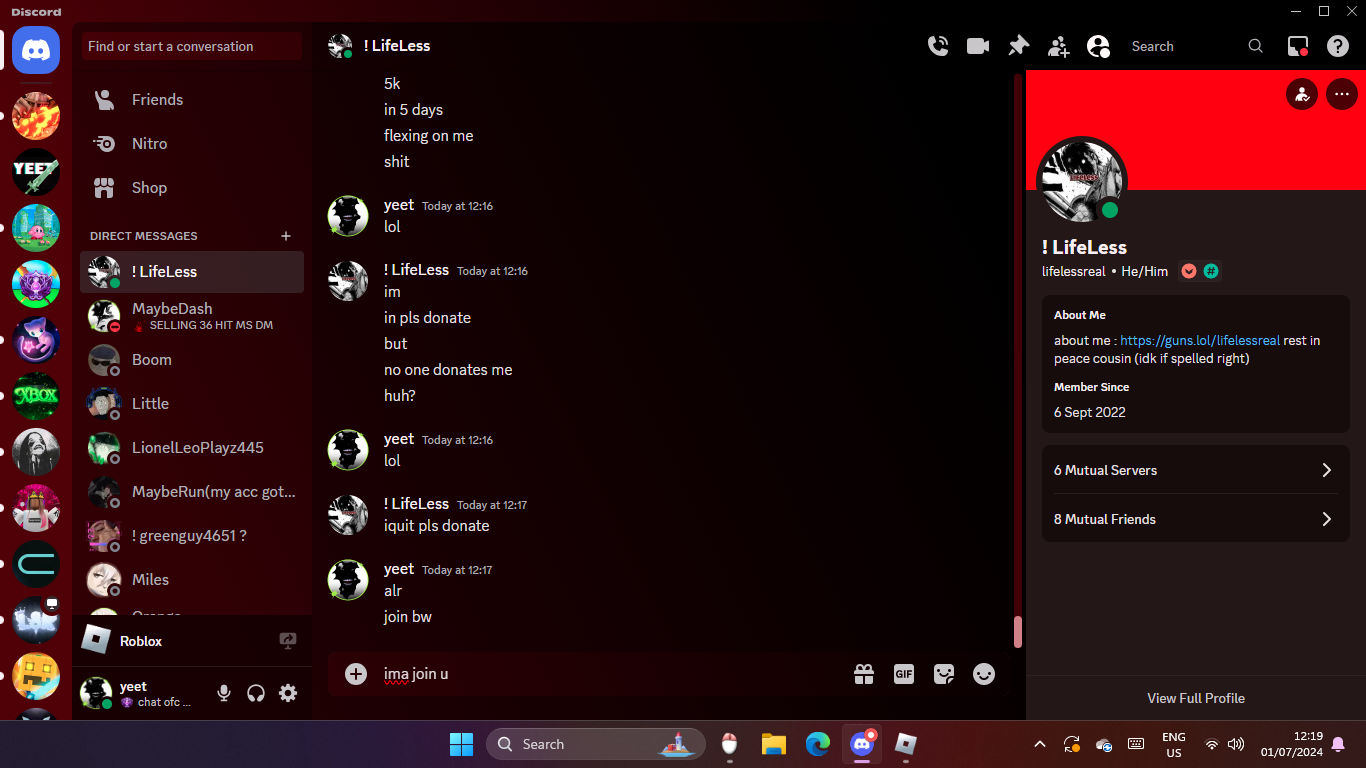This screenshot has height=768, width=1366.
Task: Hide the user profile panel
Action: pyautogui.click(x=1098, y=46)
